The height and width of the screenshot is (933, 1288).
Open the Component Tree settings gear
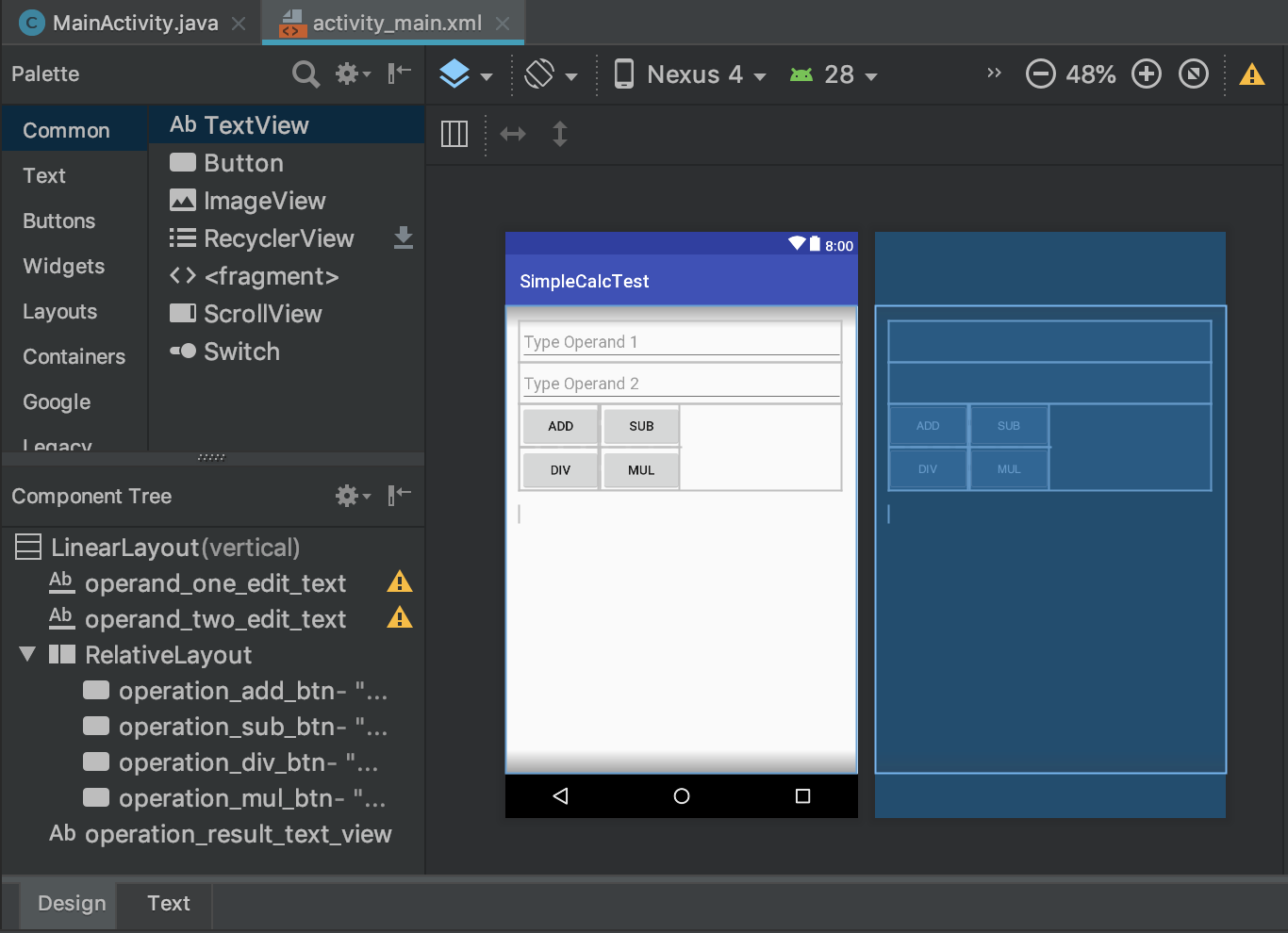pos(346,496)
